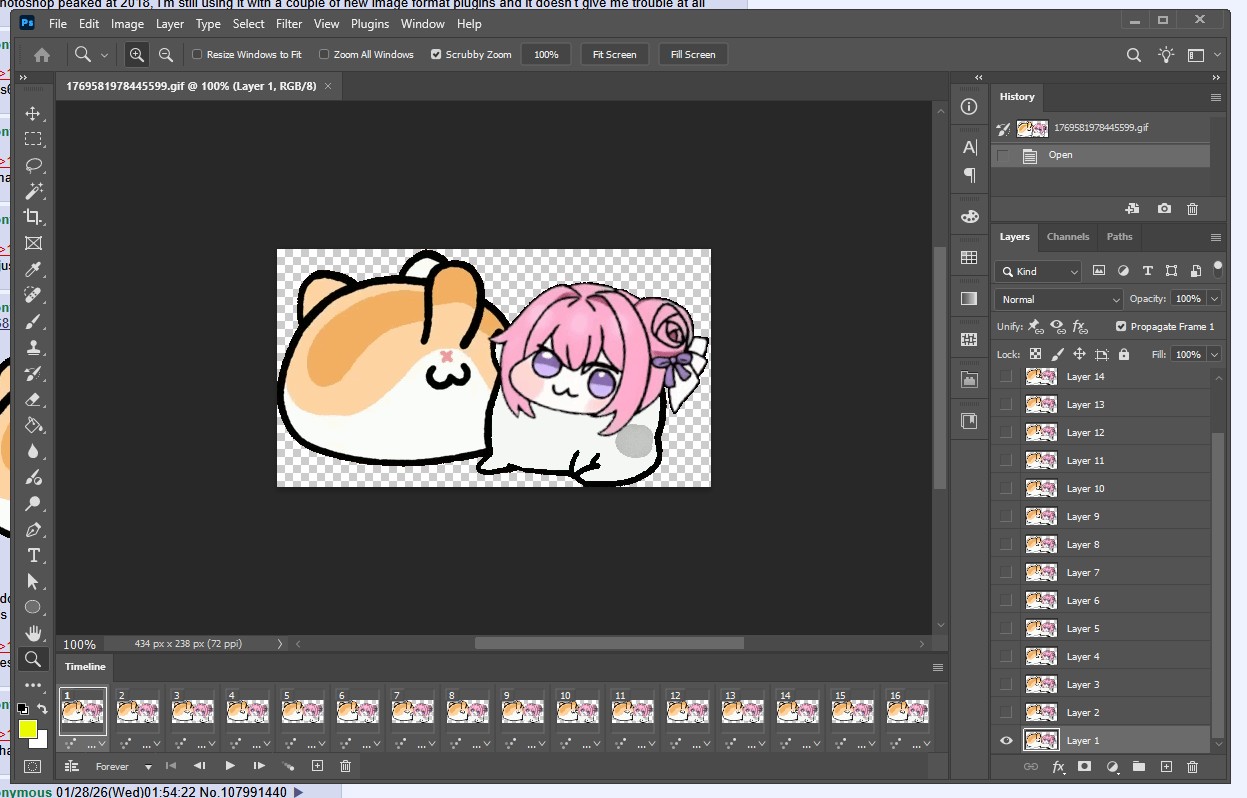Open the Normal blend mode dropdown
The height and width of the screenshot is (798, 1247).
[x=1059, y=299]
